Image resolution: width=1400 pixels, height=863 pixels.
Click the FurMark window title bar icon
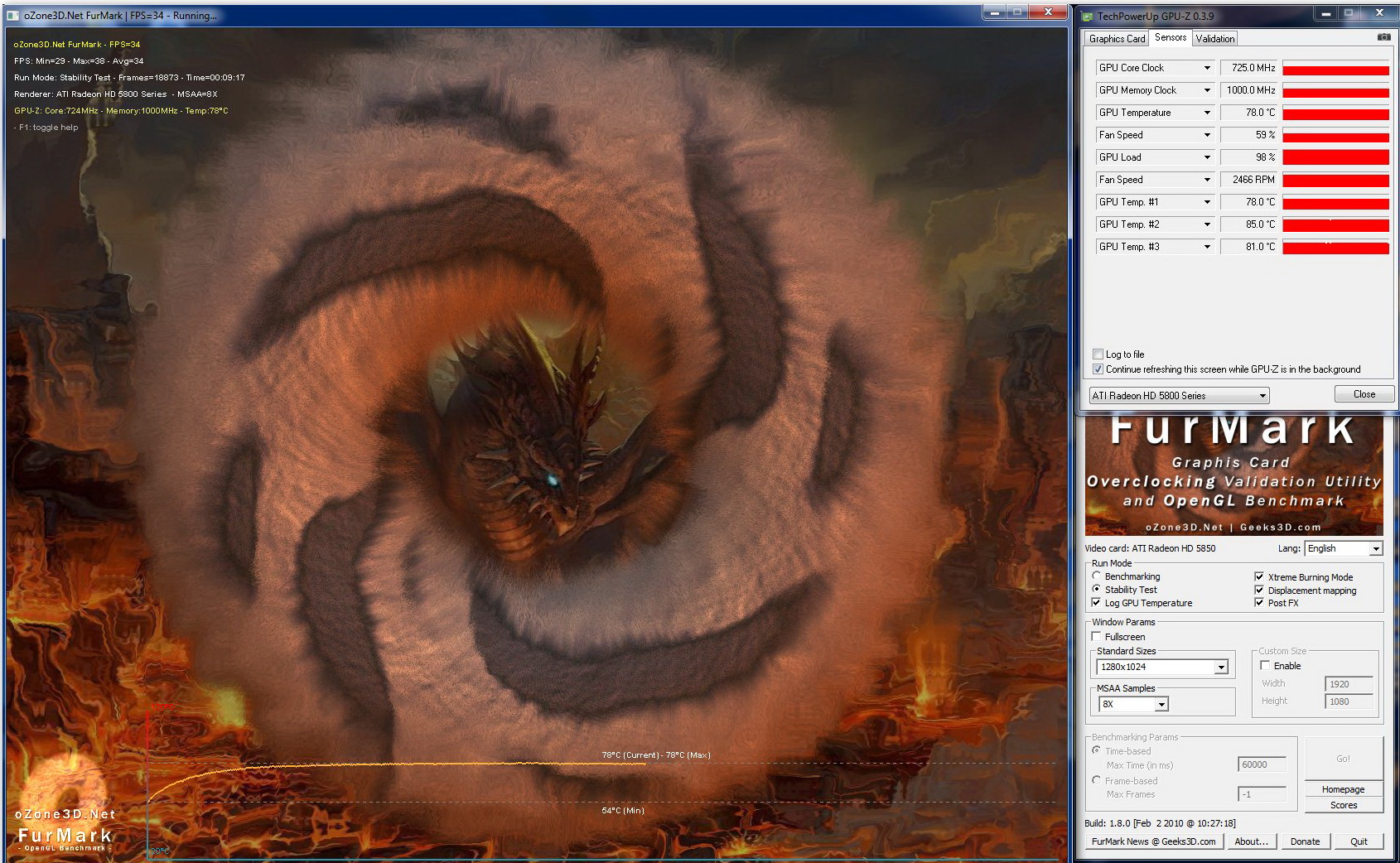[13, 15]
